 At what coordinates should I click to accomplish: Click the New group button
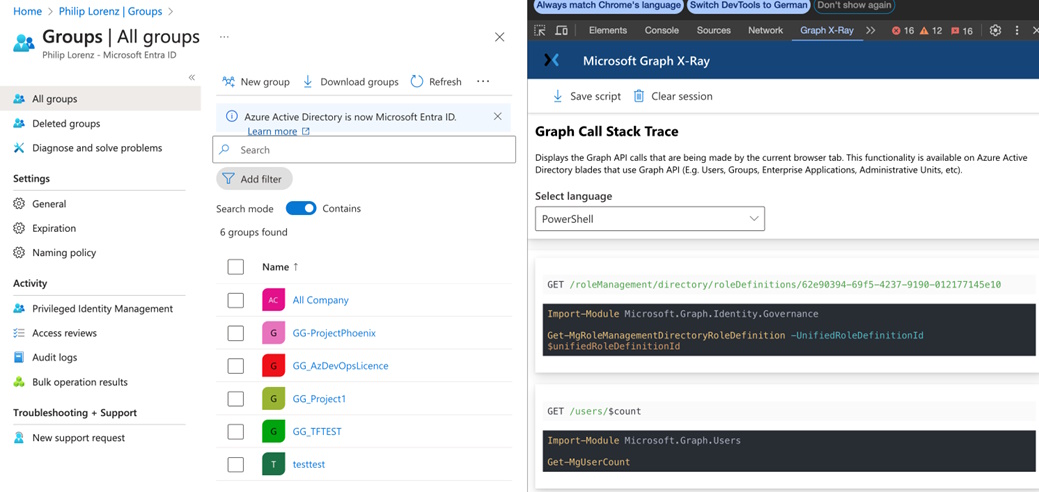(256, 82)
